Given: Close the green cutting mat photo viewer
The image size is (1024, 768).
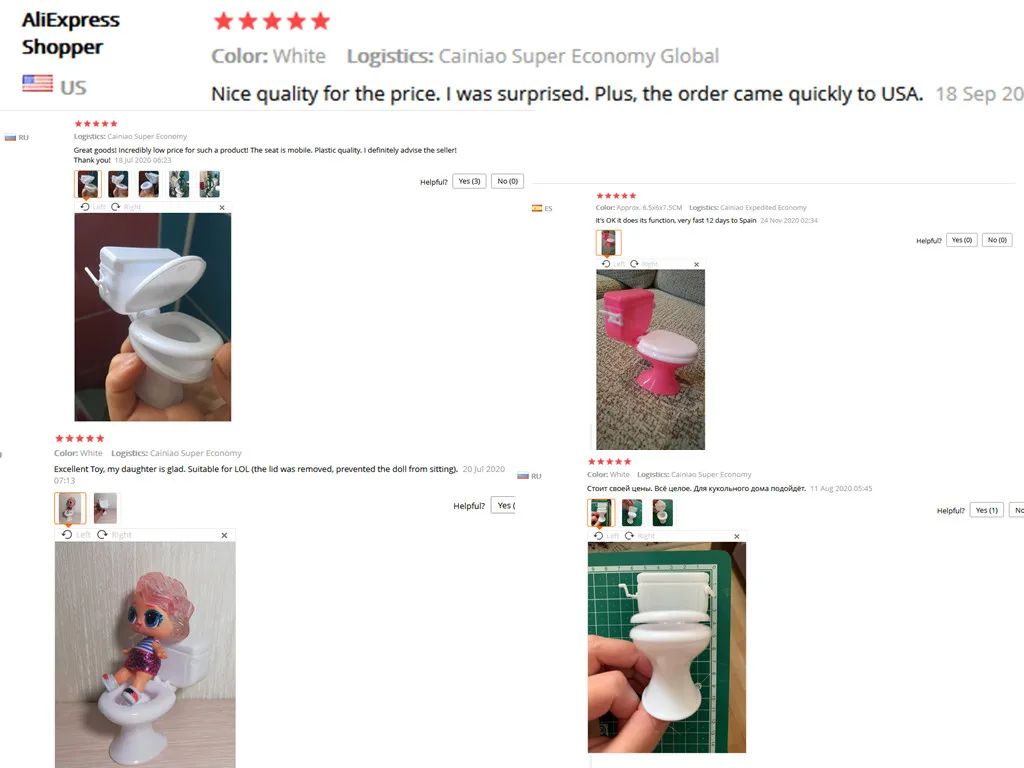Looking at the screenshot, I should point(737,536).
